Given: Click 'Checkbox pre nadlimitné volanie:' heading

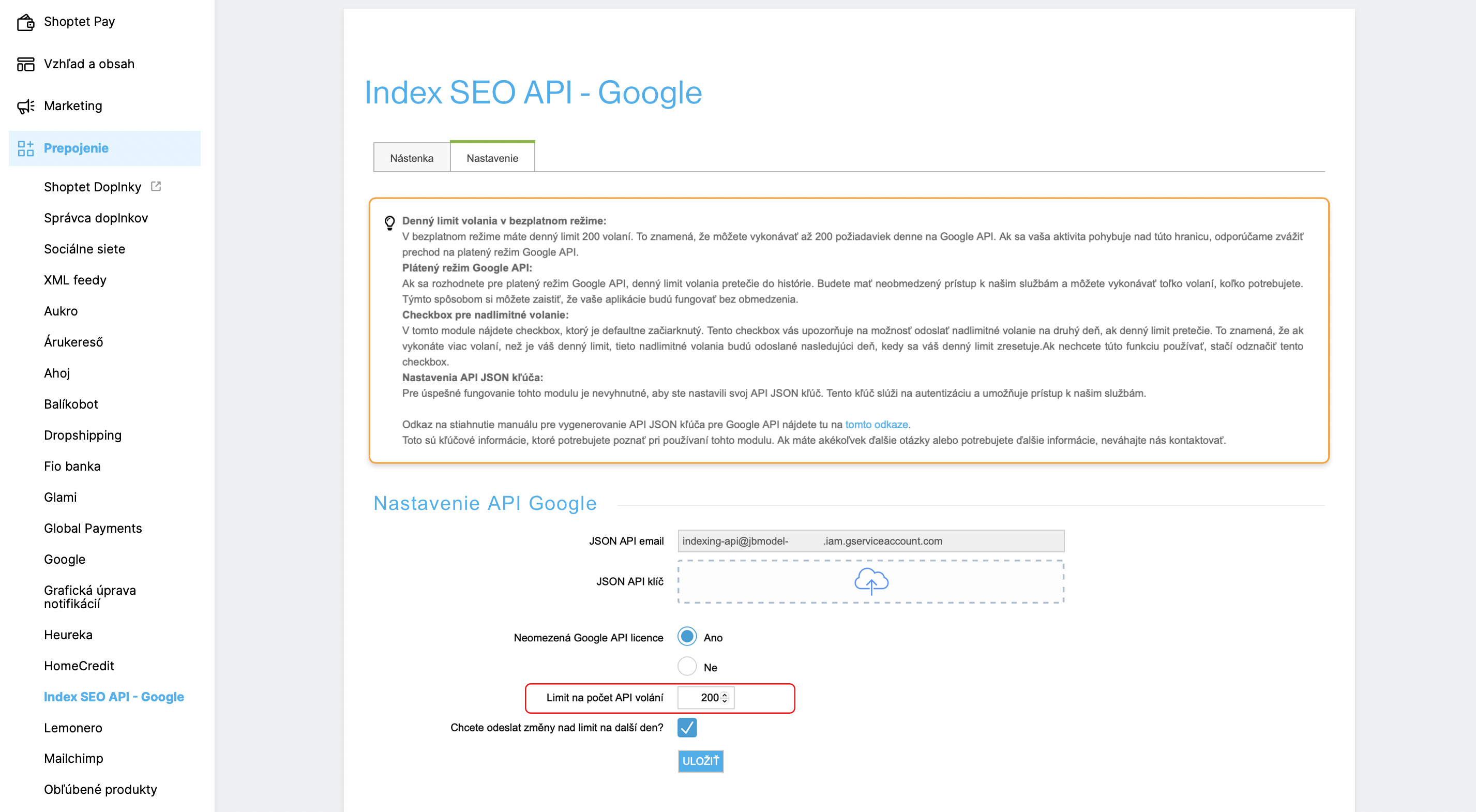Looking at the screenshot, I should [485, 314].
